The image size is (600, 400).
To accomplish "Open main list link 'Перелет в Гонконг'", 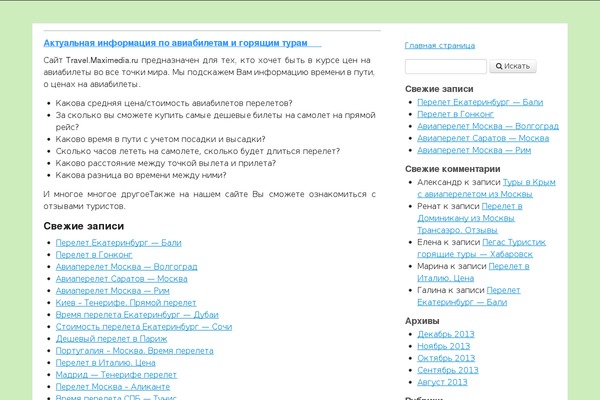I will 94,255.
